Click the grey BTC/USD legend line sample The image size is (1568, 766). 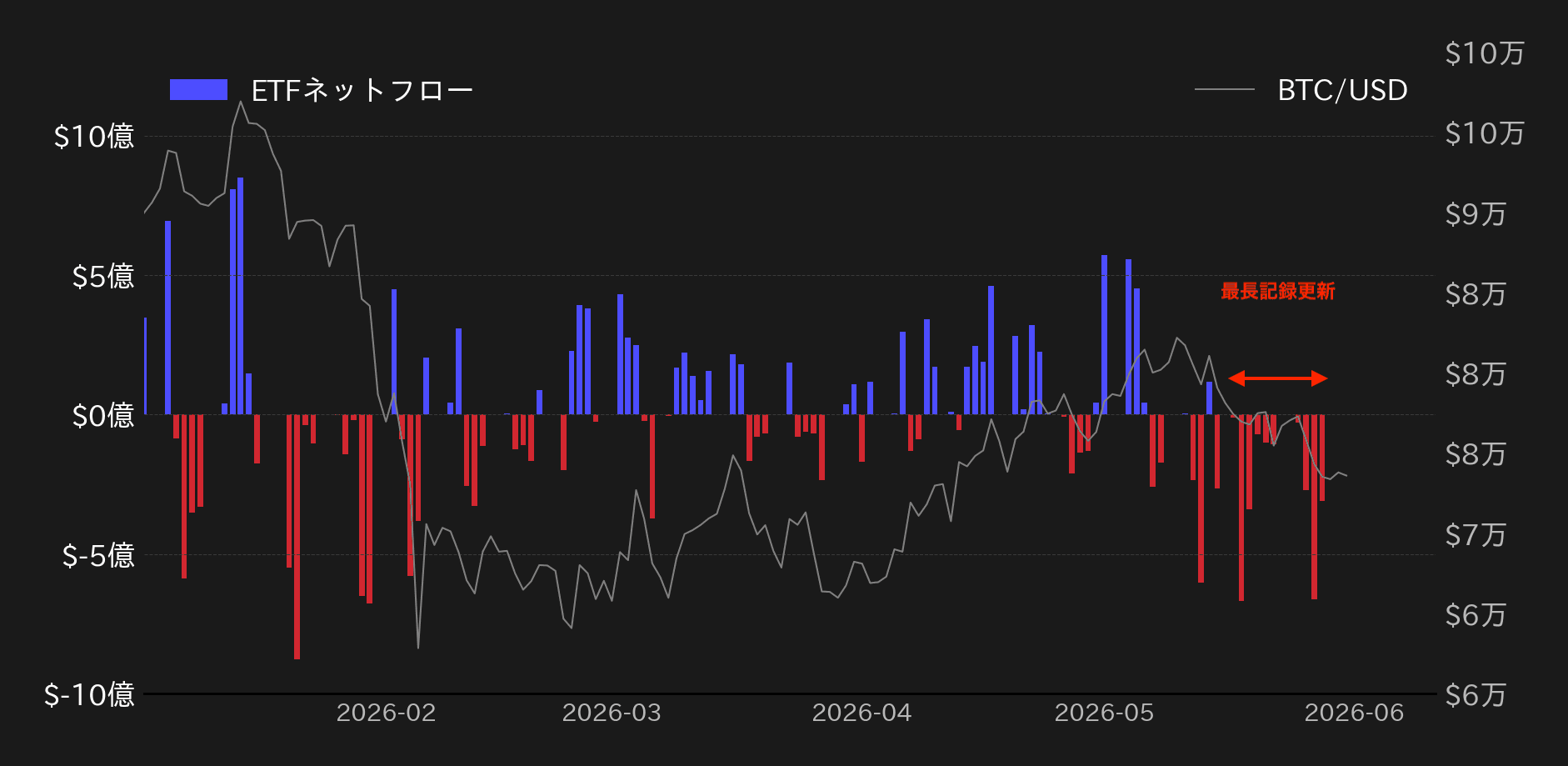coord(1224,90)
